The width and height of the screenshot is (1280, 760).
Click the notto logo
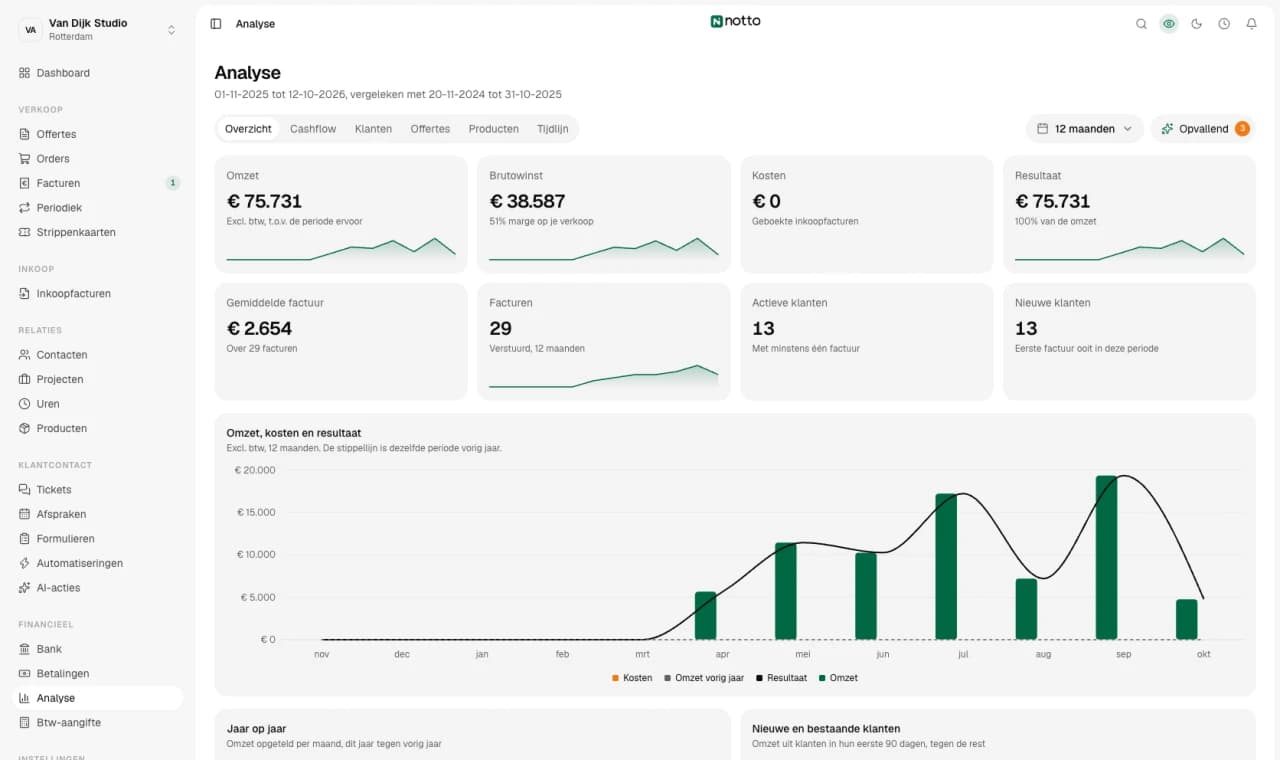tap(735, 21)
